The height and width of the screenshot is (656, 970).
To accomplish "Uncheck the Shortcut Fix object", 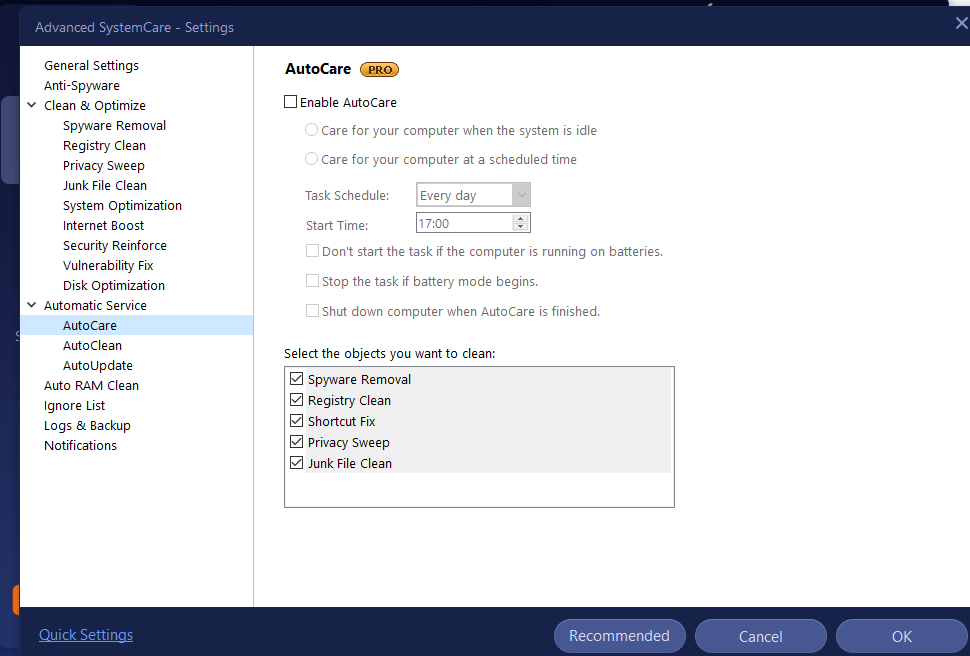I will pyautogui.click(x=297, y=422).
